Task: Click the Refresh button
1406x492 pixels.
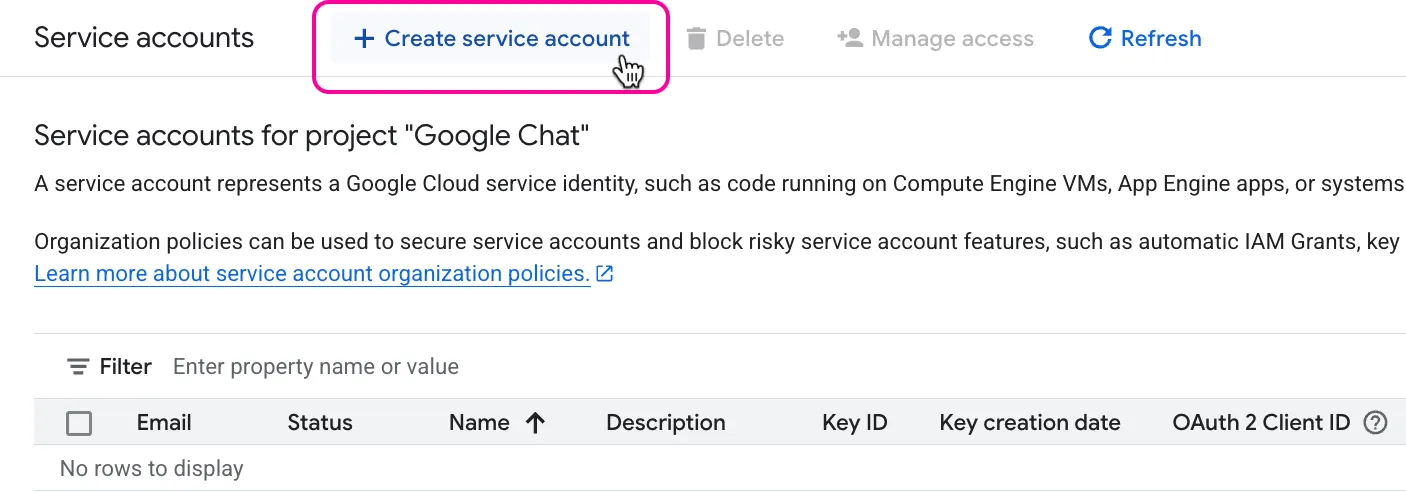Action: 1144,39
